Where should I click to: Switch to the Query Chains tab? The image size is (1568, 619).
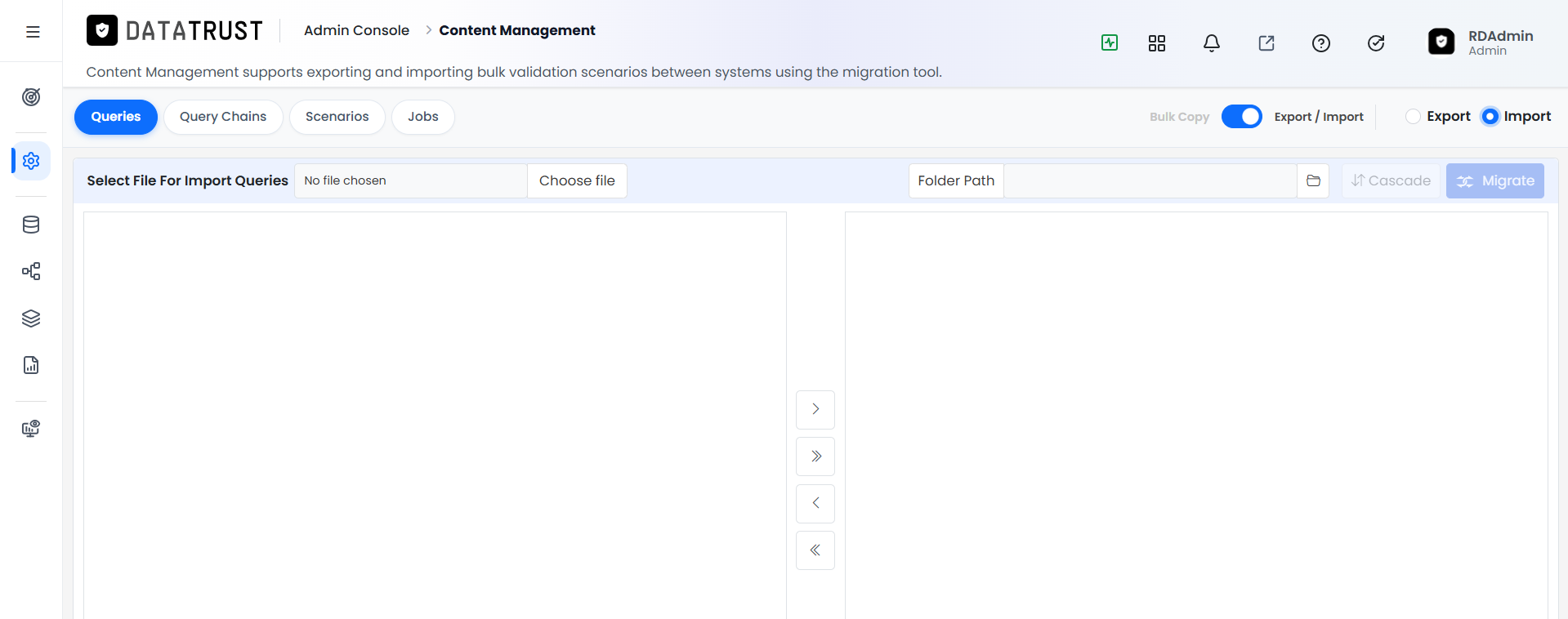[x=223, y=117]
